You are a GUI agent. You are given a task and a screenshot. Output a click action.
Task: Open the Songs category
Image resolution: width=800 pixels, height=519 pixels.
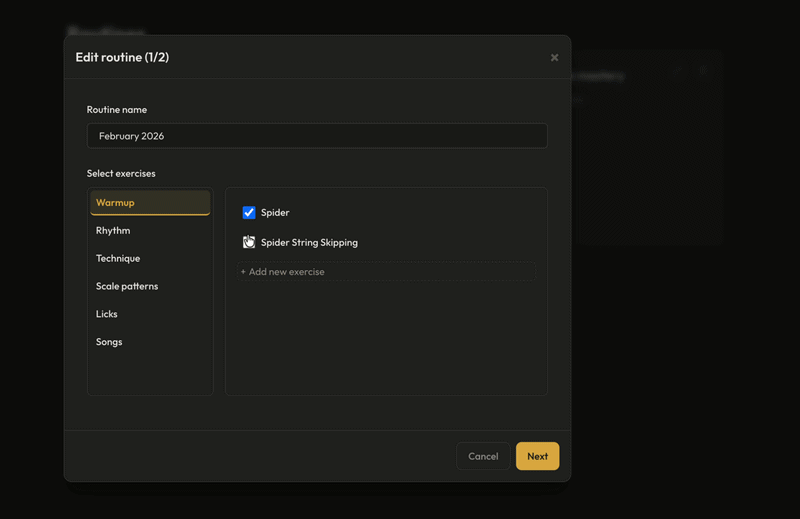tap(150, 342)
